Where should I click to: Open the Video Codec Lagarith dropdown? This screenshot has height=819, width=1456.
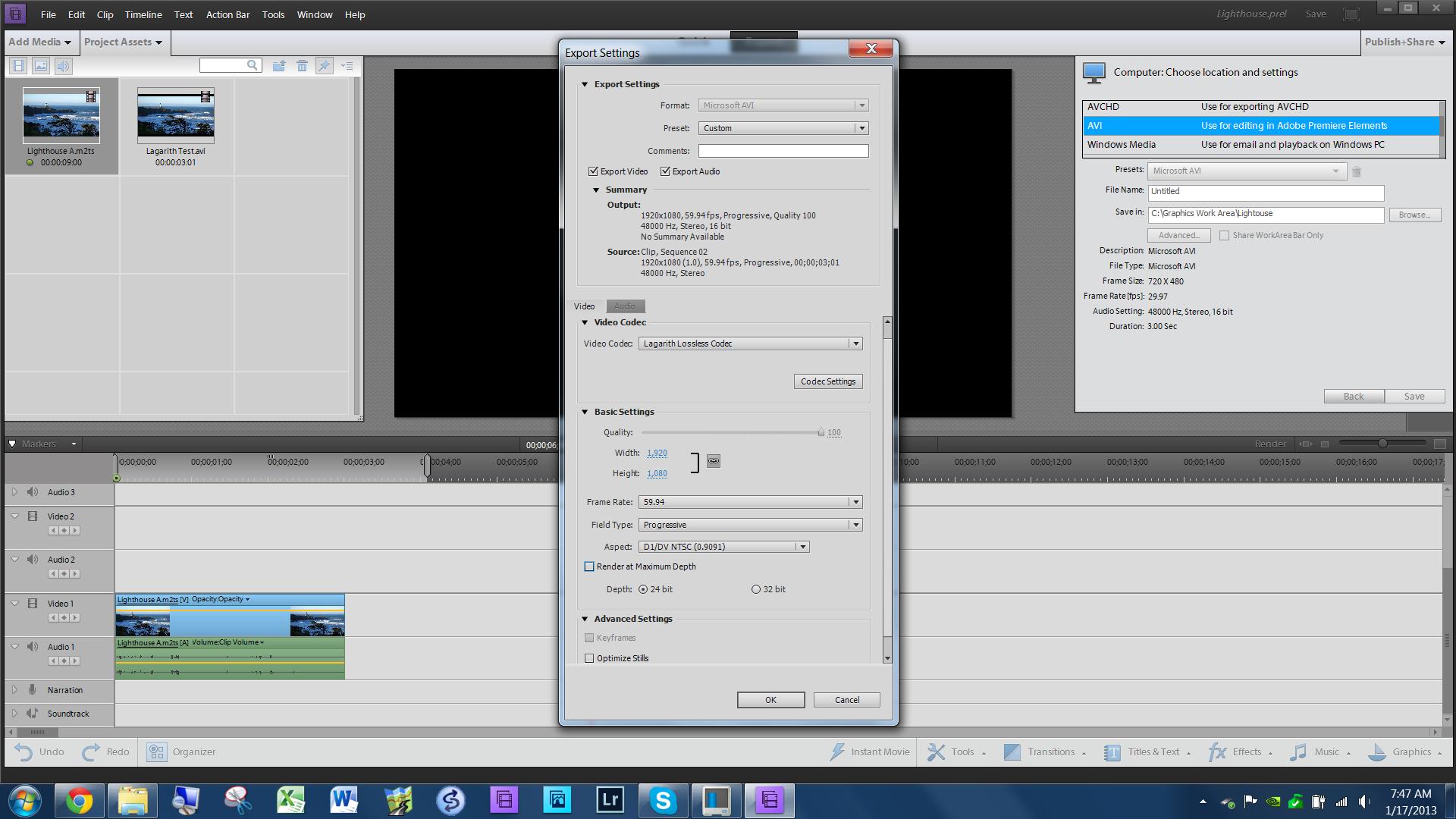pos(855,343)
